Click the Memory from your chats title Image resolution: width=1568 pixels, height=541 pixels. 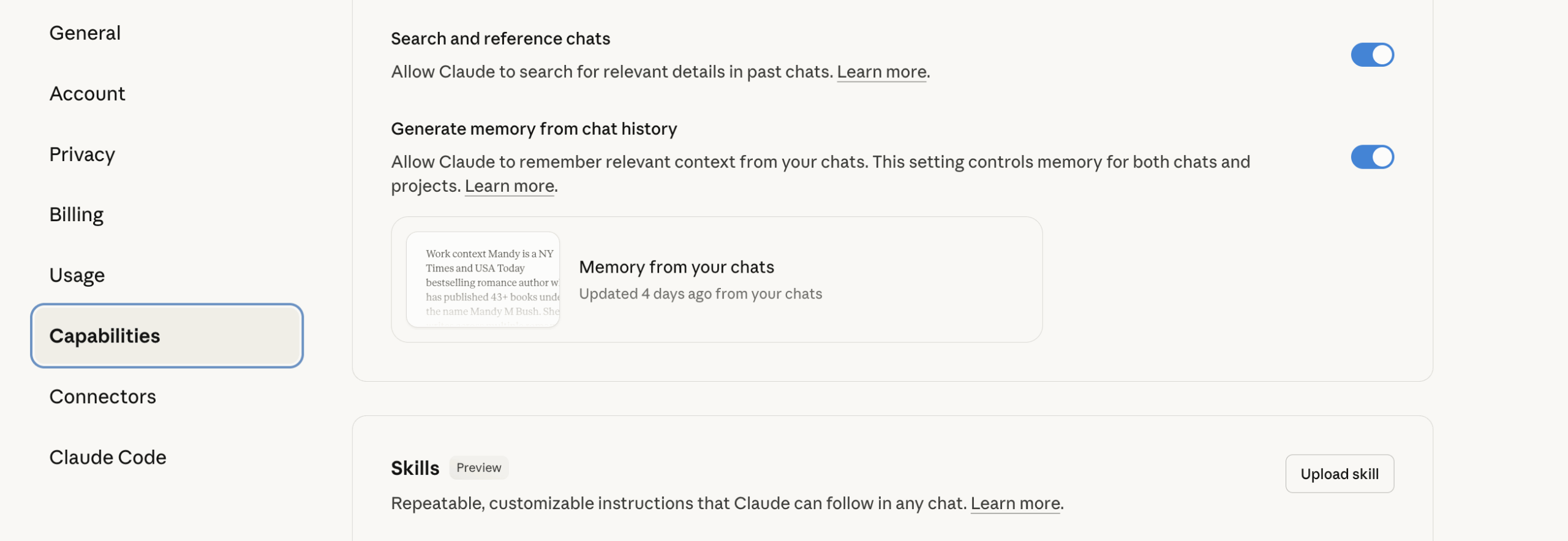[x=676, y=267]
